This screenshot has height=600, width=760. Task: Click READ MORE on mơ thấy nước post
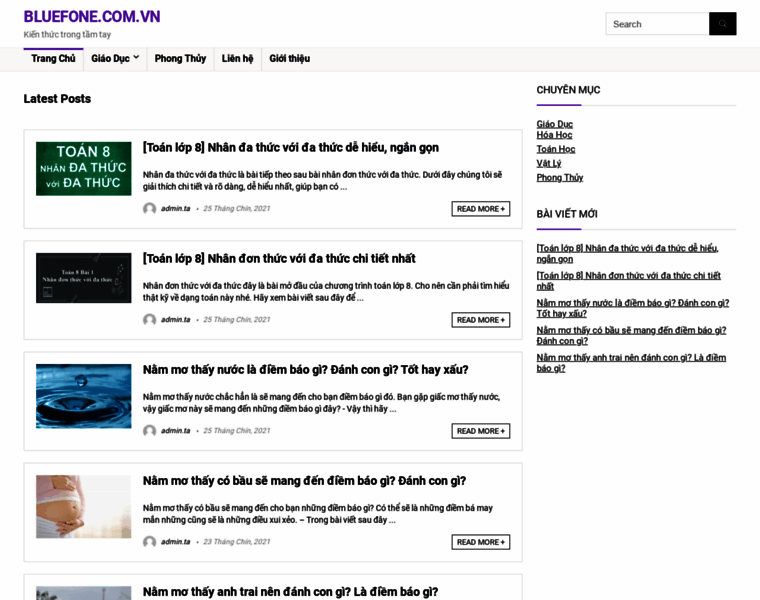point(481,431)
